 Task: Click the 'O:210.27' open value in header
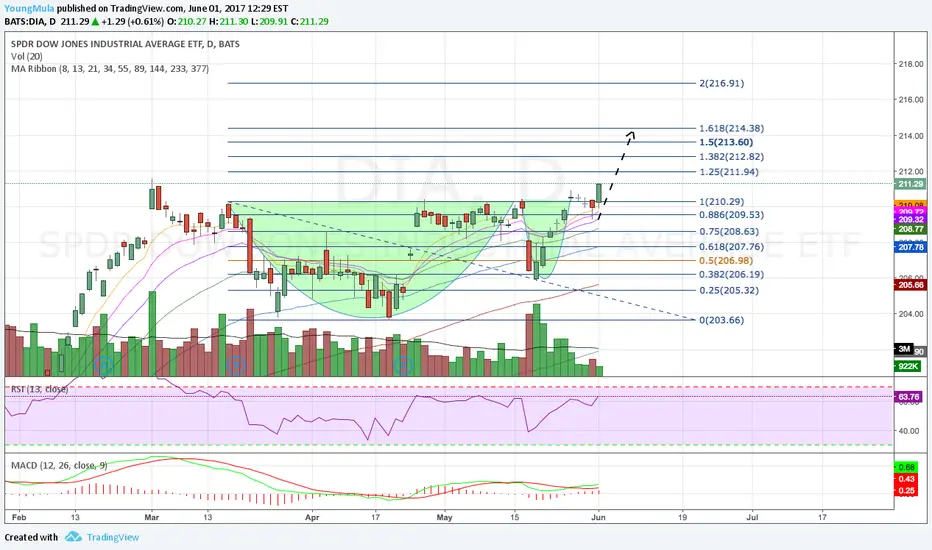point(187,22)
